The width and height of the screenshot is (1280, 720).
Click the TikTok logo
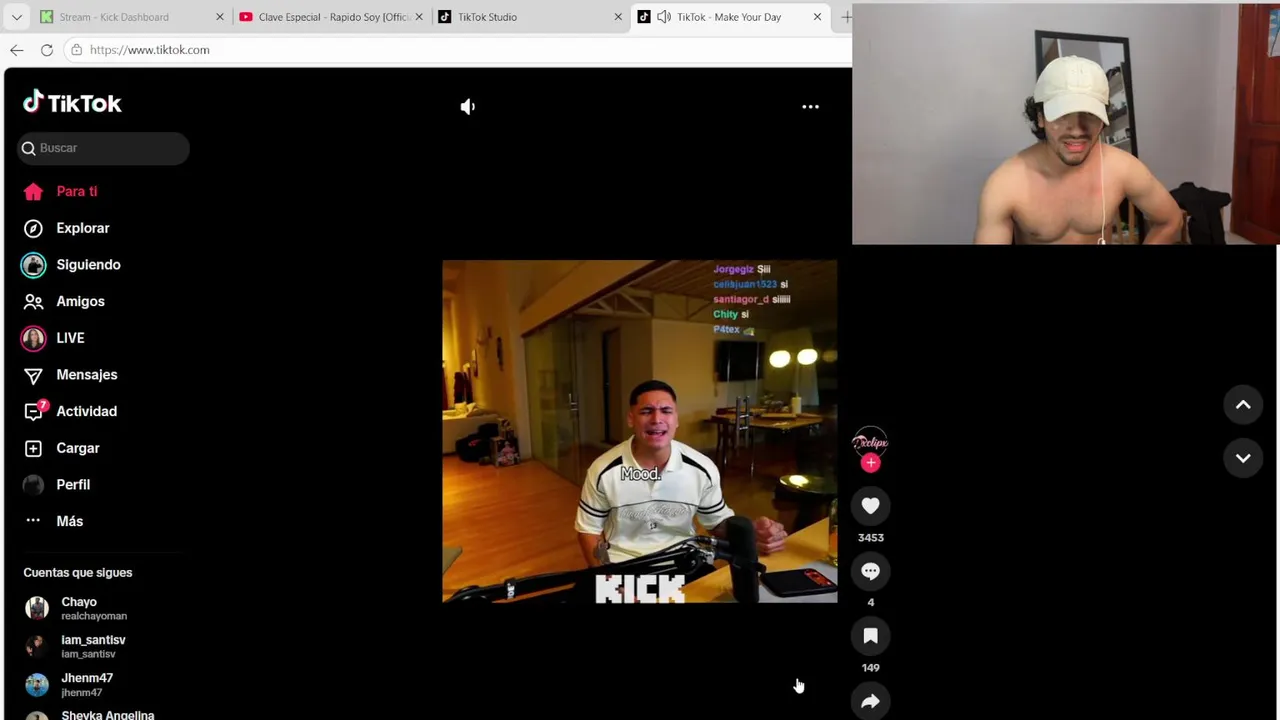(x=72, y=103)
